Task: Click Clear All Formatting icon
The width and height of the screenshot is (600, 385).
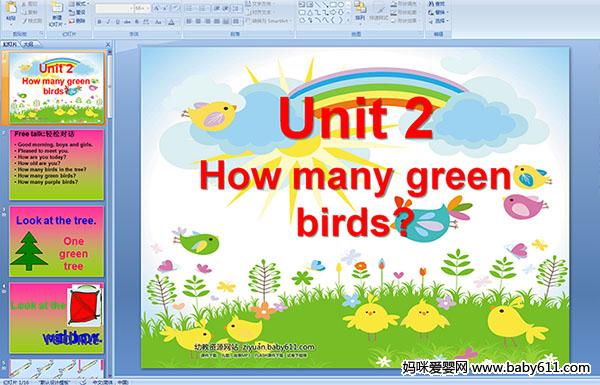Action: (176, 8)
